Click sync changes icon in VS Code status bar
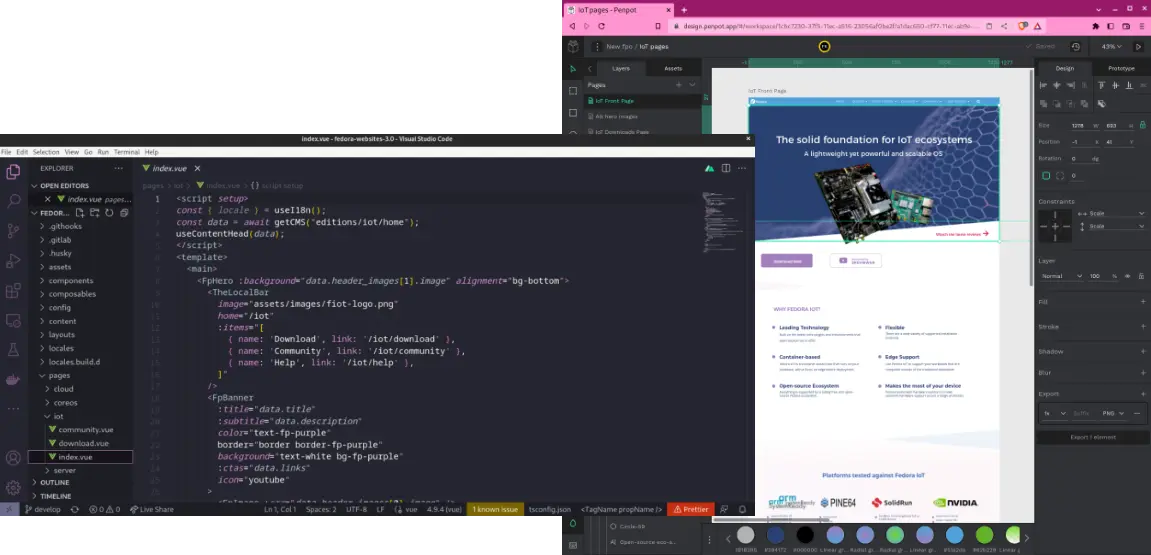 (x=74, y=509)
